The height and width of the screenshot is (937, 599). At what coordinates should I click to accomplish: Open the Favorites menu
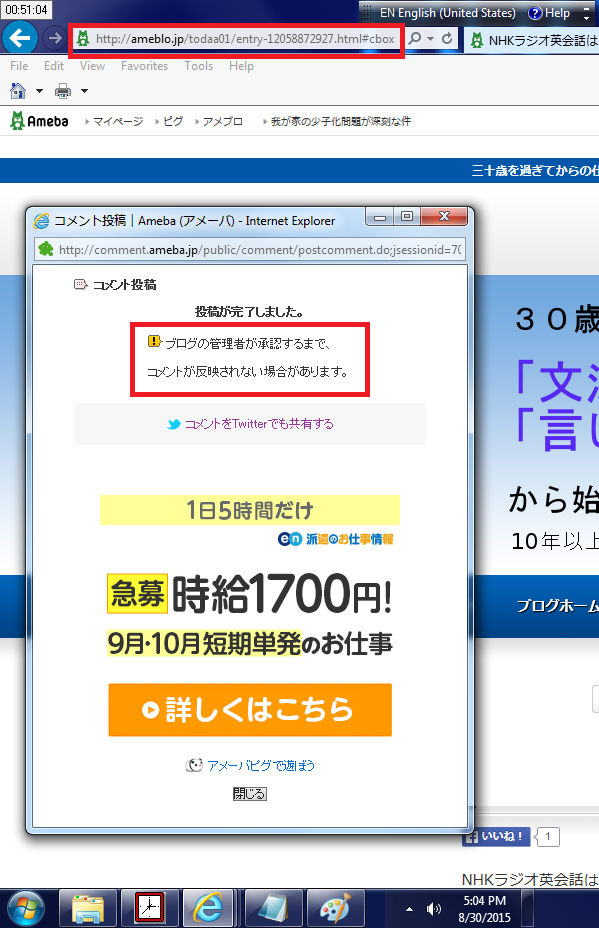pyautogui.click(x=144, y=66)
